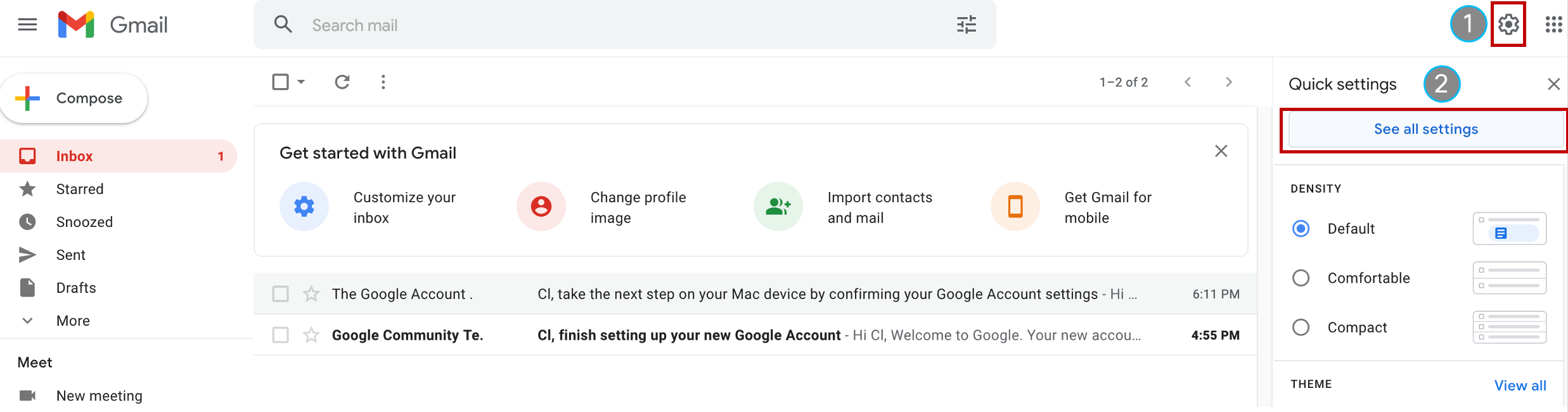Open the Google Account email subject
The image size is (1568, 412).
[818, 294]
